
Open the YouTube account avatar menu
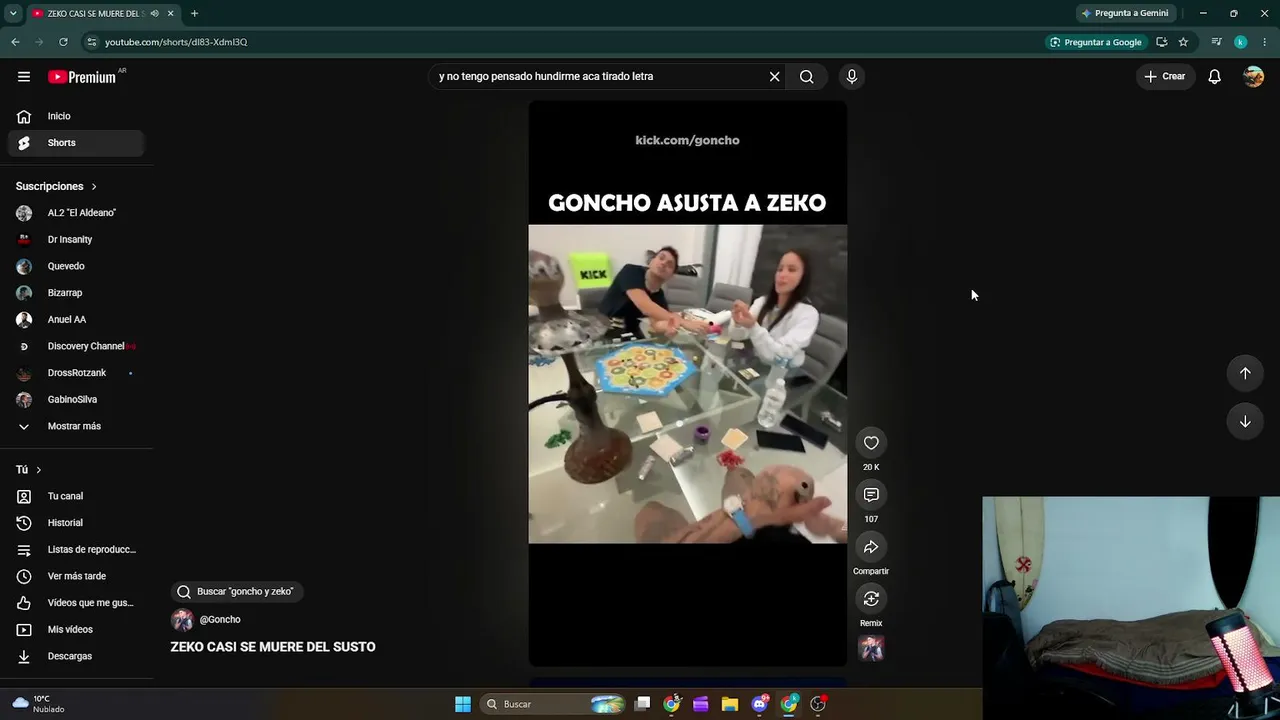tap(1253, 77)
